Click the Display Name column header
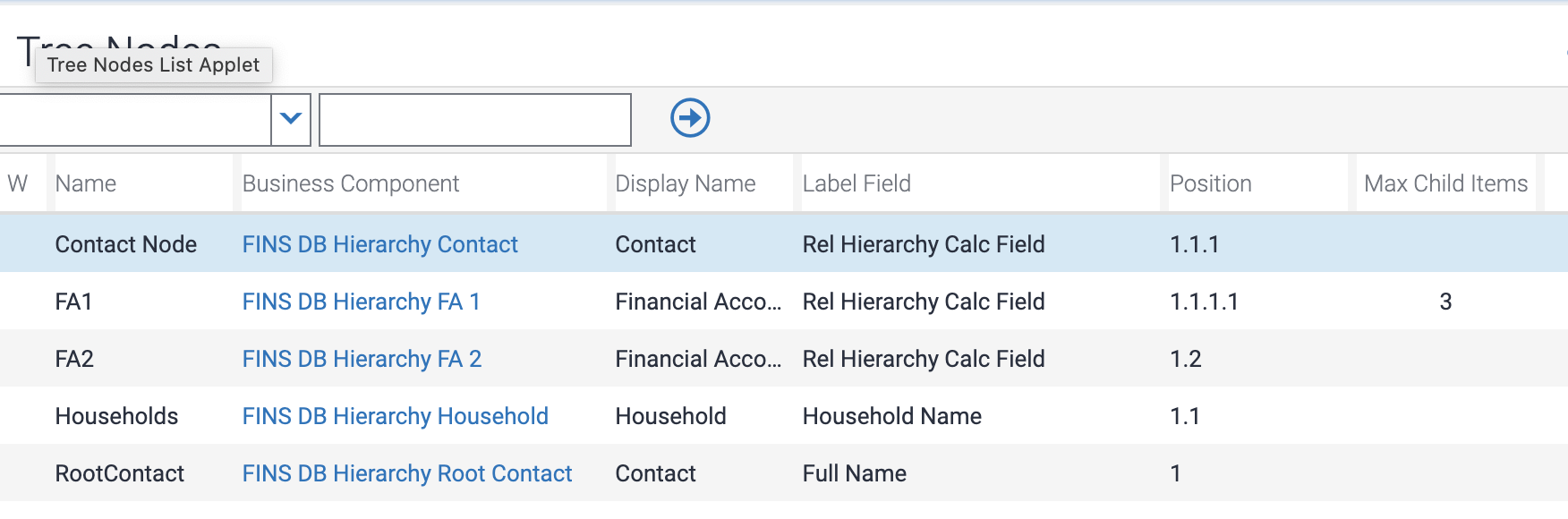This screenshot has height=519, width=1568. tap(685, 183)
